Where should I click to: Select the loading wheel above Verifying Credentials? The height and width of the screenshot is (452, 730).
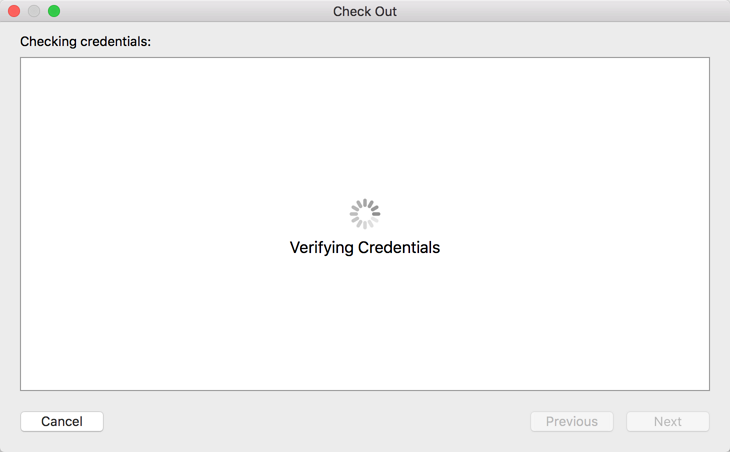click(365, 213)
